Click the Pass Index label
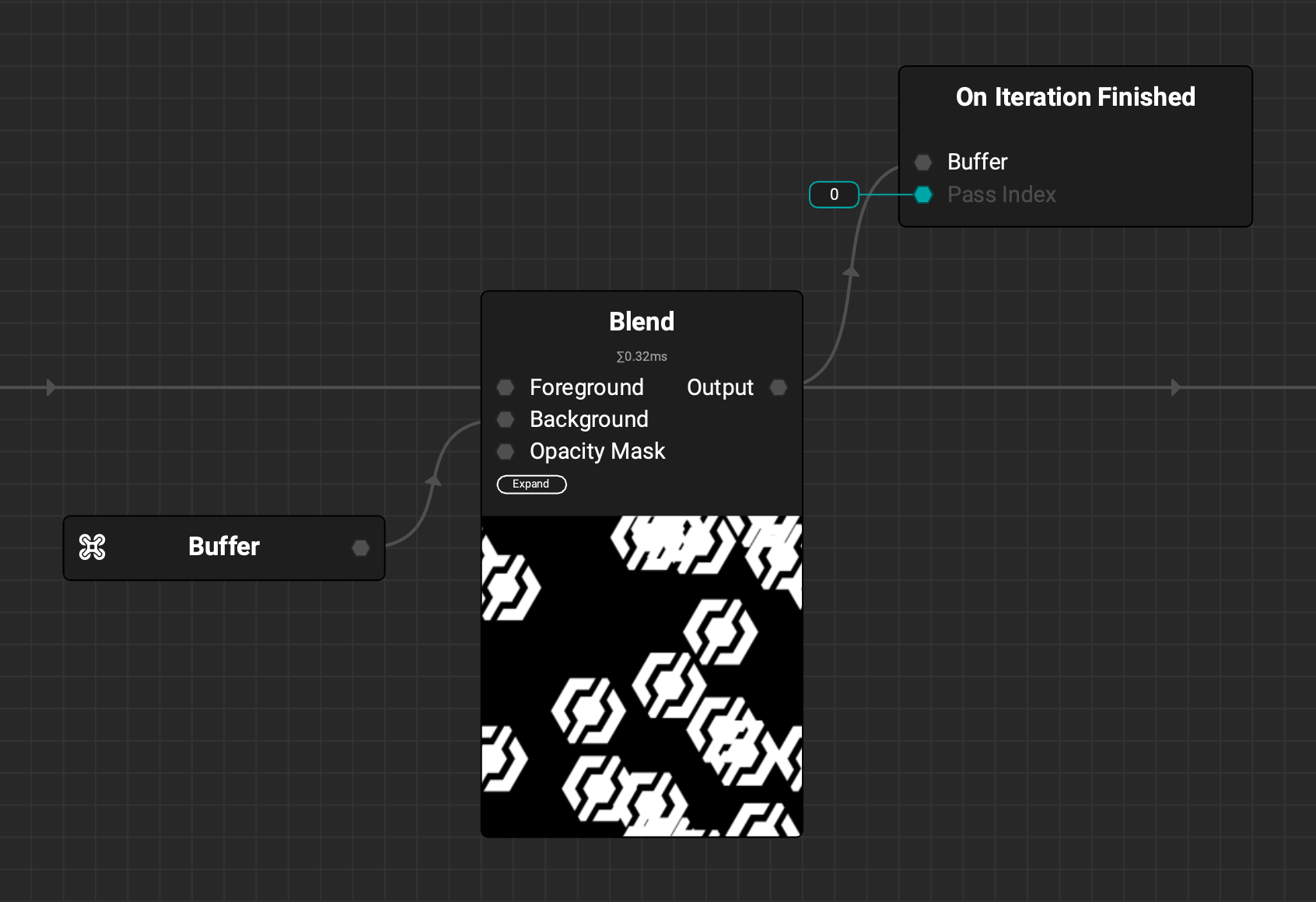1316x902 pixels. tap(1002, 194)
